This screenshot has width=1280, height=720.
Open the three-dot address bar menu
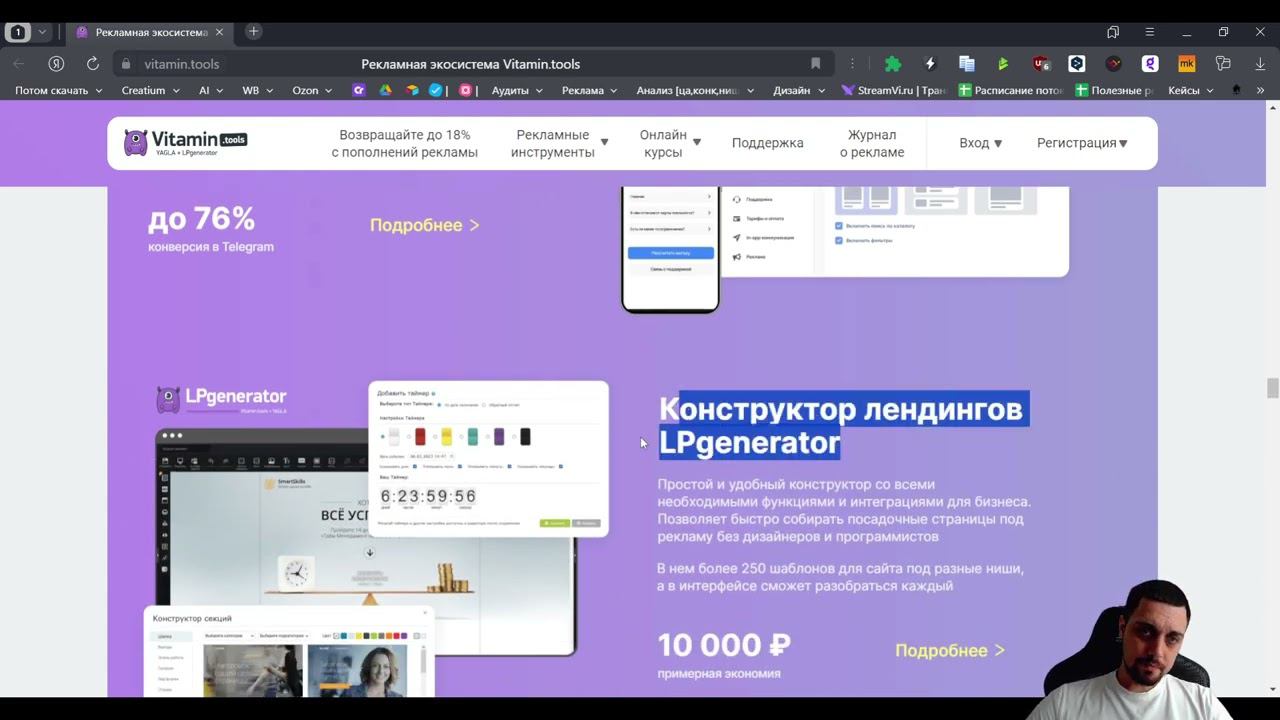[852, 64]
